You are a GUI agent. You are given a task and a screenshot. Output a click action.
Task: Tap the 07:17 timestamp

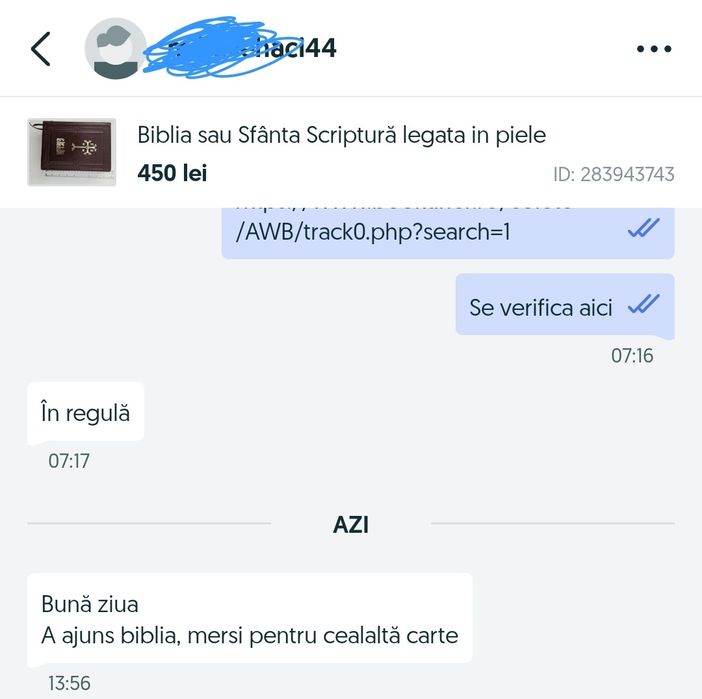[x=69, y=461]
